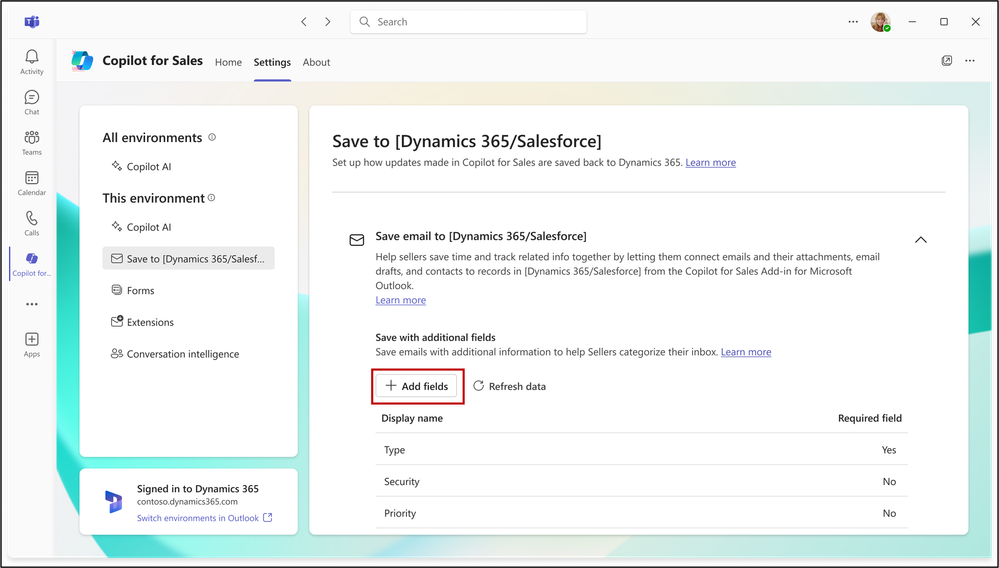Click the Copilot for Sales app title
This screenshot has width=999, height=568.
pos(152,60)
